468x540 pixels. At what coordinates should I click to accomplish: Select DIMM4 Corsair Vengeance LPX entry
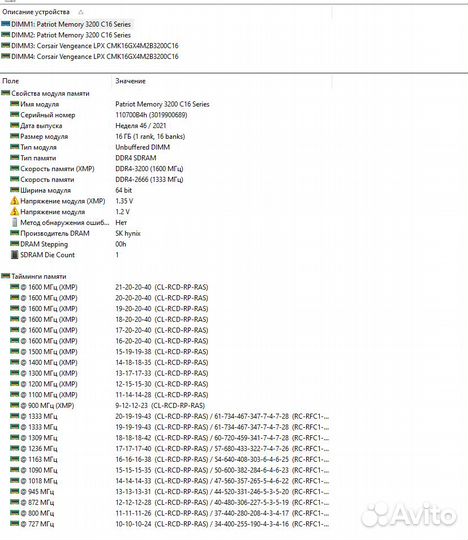coord(90,56)
